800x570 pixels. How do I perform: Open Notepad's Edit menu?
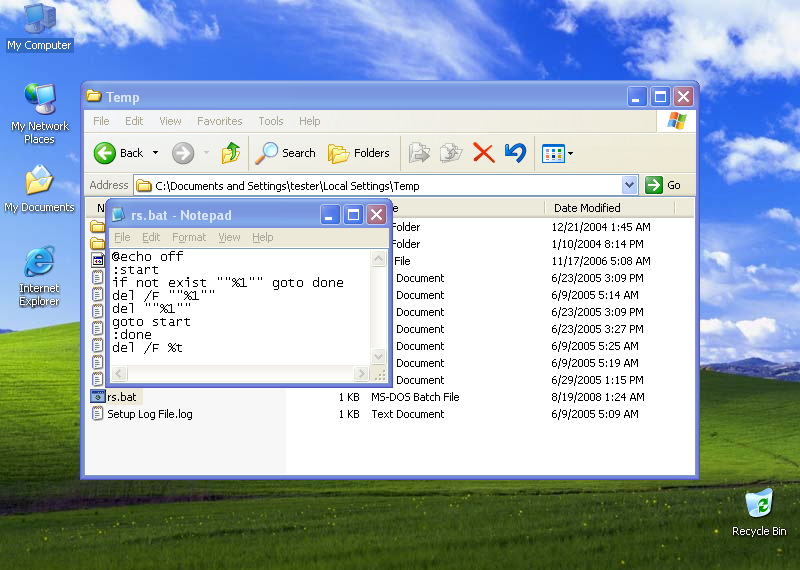click(x=151, y=237)
